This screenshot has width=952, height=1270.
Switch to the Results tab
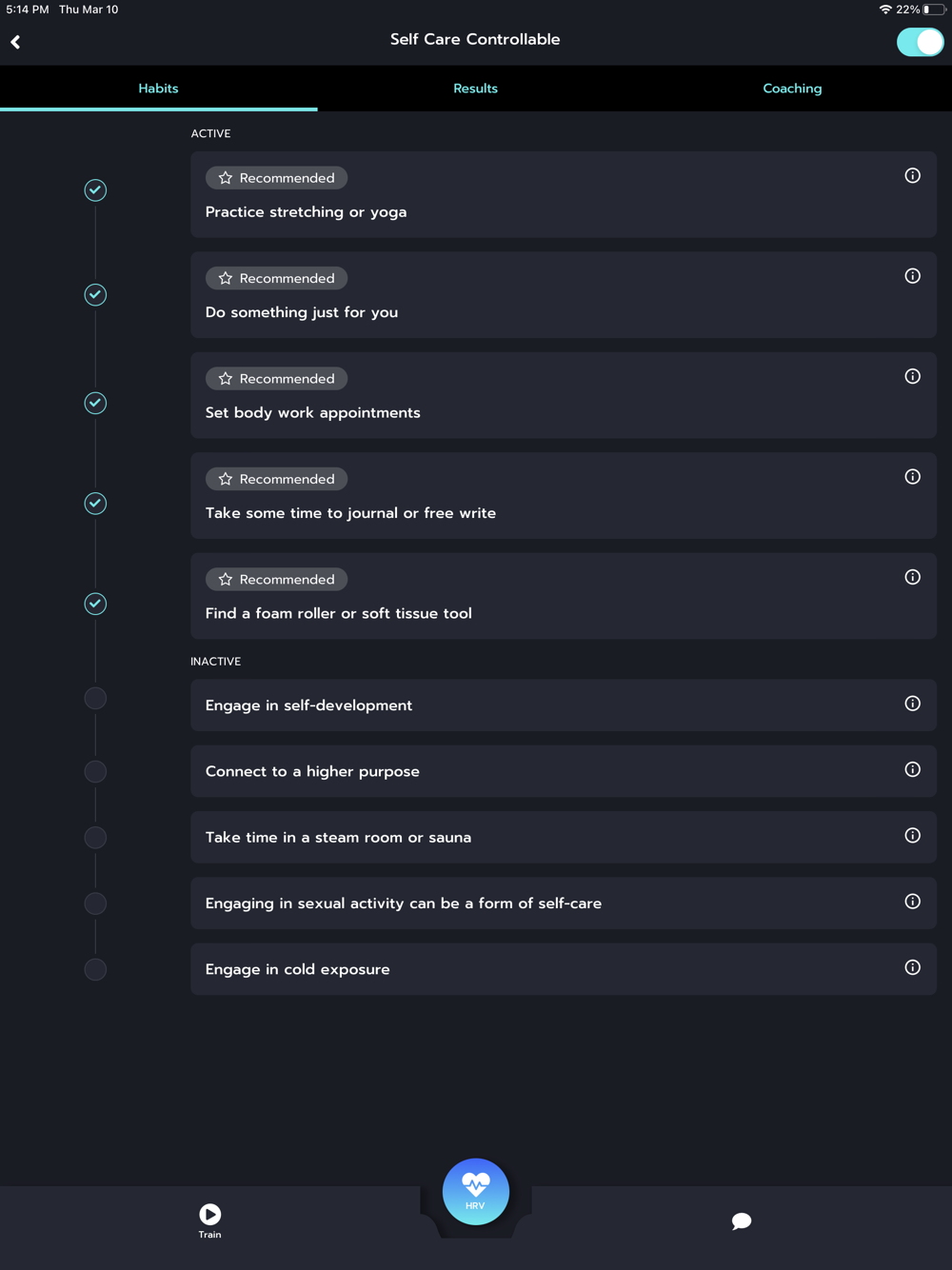click(x=475, y=89)
